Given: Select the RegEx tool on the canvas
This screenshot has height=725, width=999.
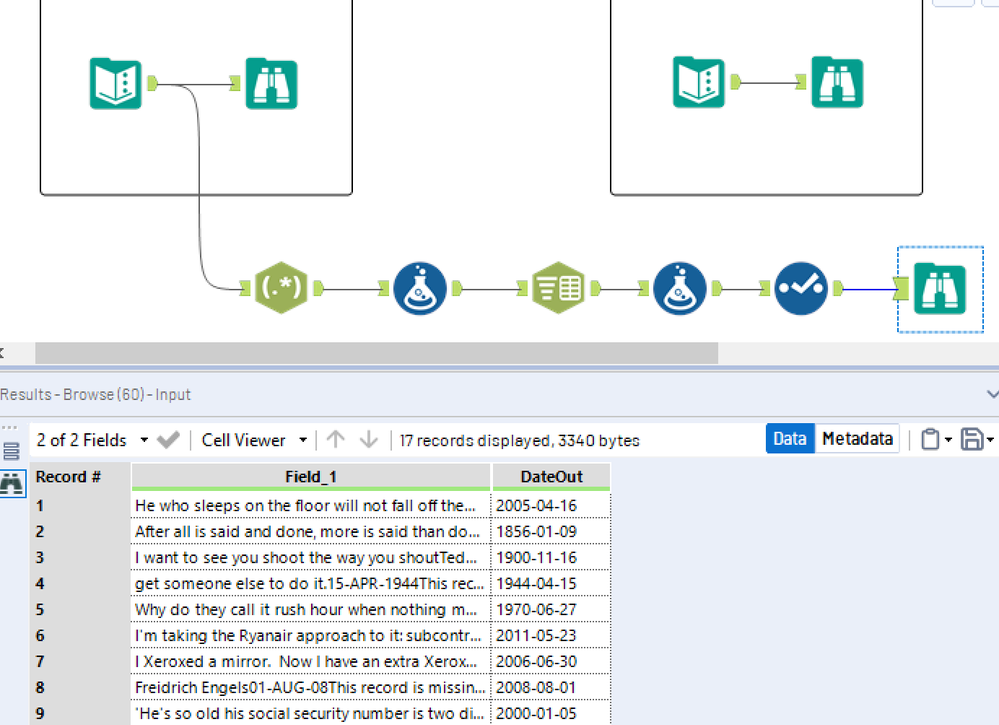Looking at the screenshot, I should (x=281, y=288).
